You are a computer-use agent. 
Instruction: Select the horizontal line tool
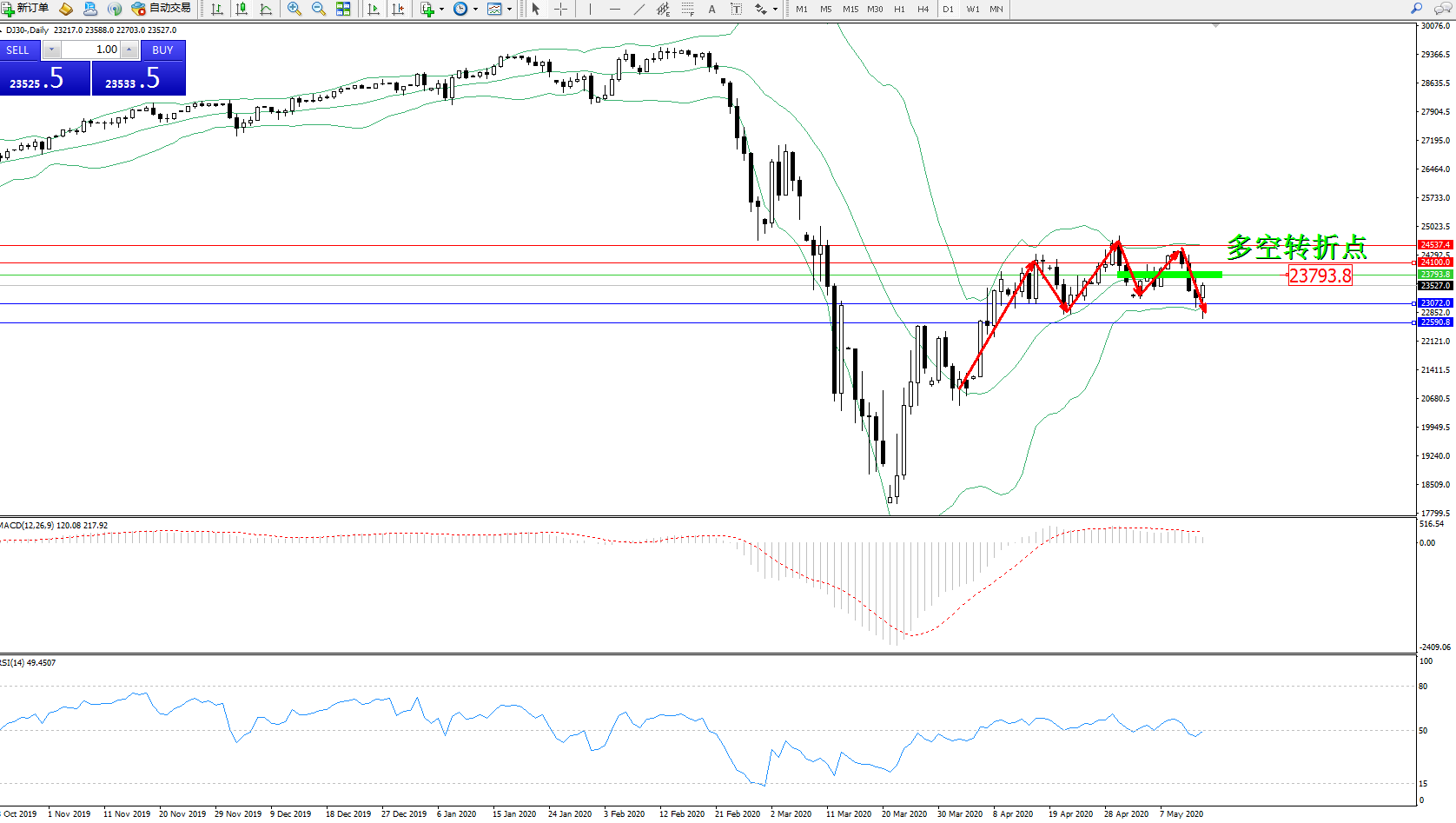coord(615,9)
